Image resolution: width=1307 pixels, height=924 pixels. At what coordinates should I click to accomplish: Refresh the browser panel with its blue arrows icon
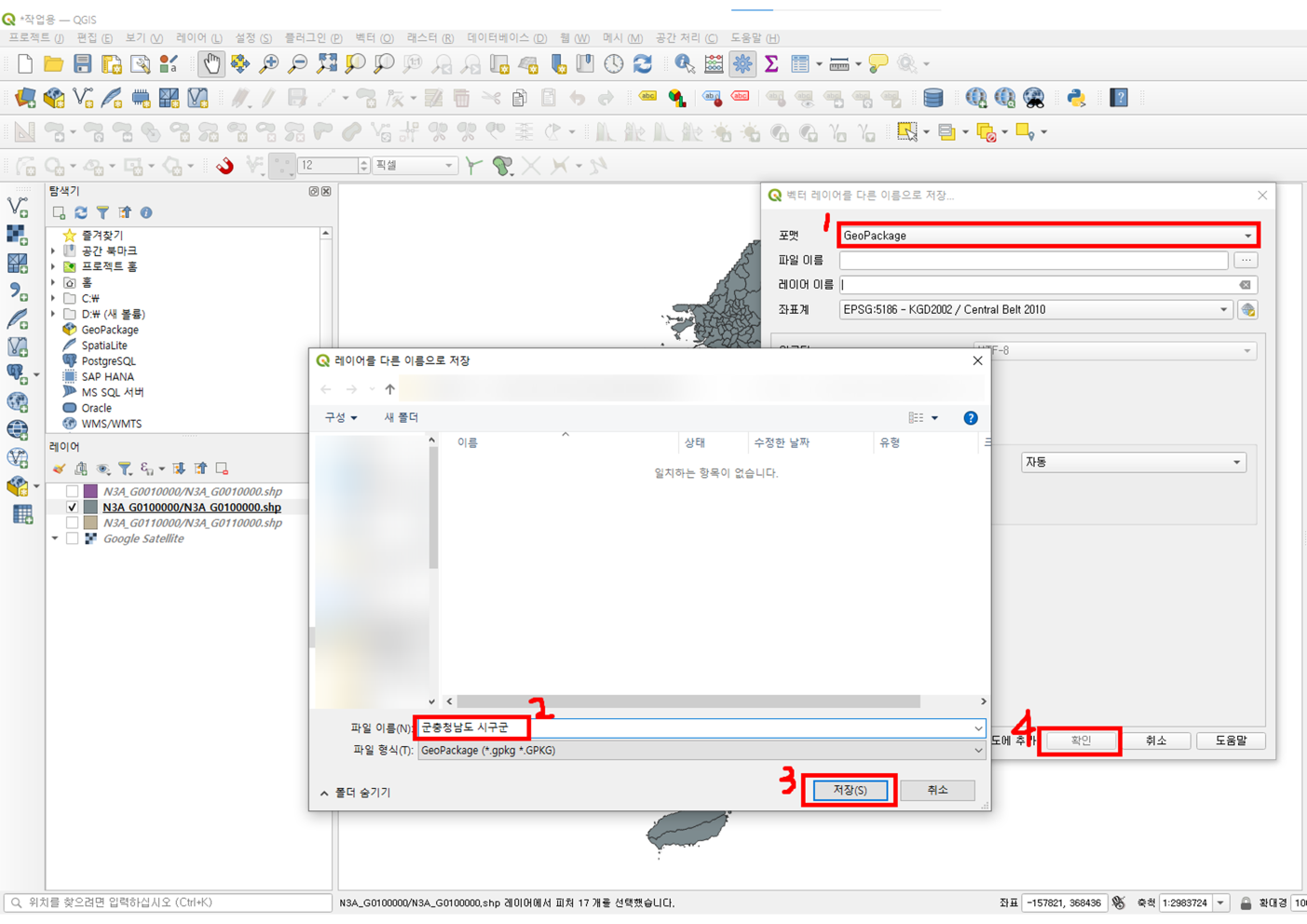(x=81, y=213)
